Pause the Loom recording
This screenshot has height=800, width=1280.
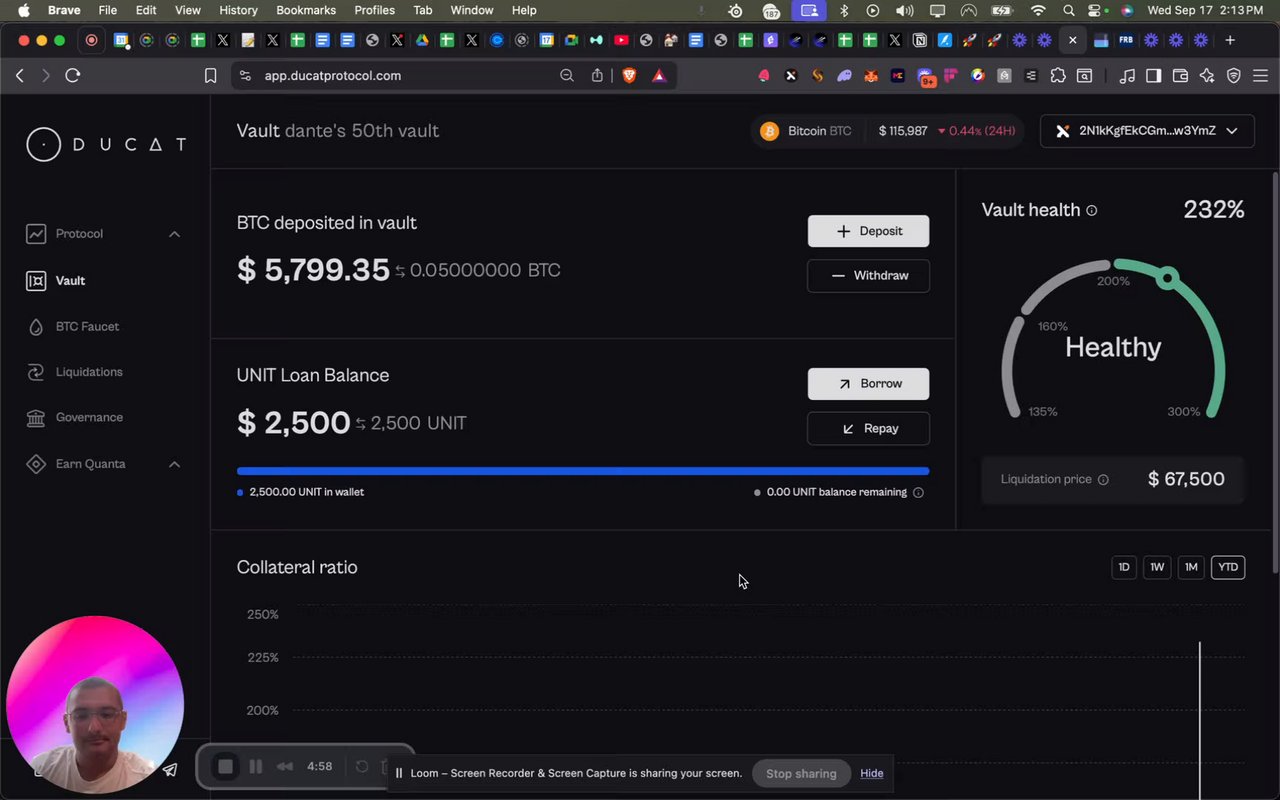[x=256, y=767]
